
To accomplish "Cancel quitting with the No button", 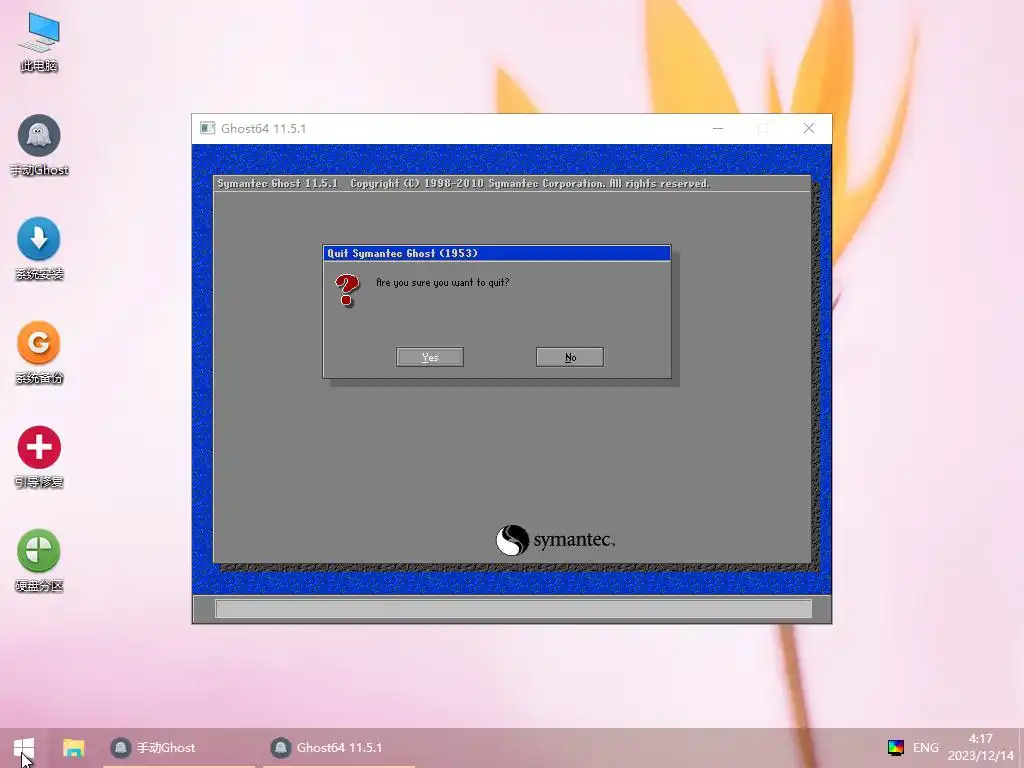I will click(x=570, y=357).
